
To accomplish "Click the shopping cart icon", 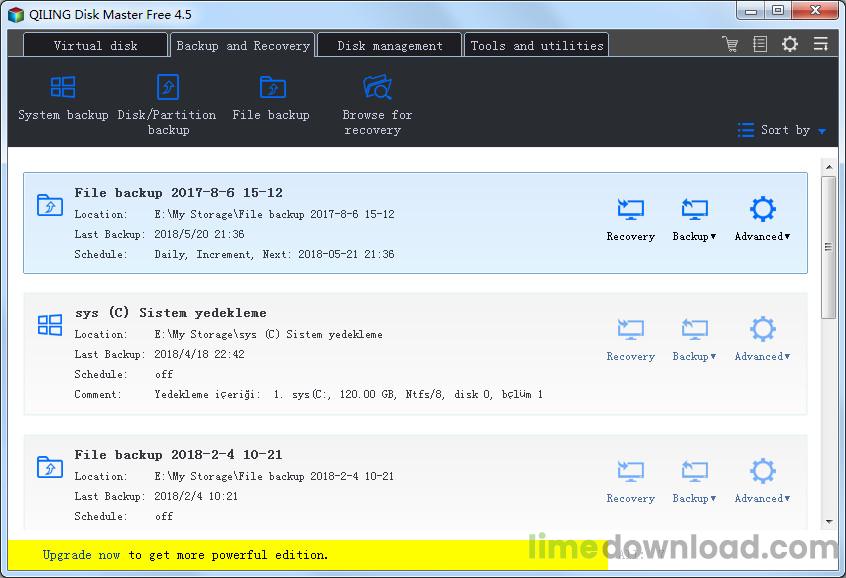I will coord(730,44).
